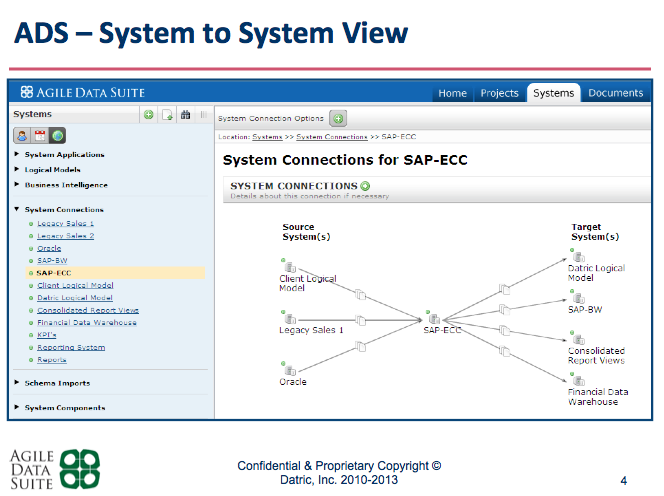Open the Consolidated Report Views sidebar link

[88, 310]
